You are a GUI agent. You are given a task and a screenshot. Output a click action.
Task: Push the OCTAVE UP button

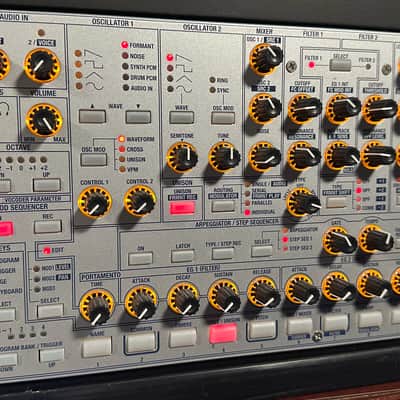47,185
